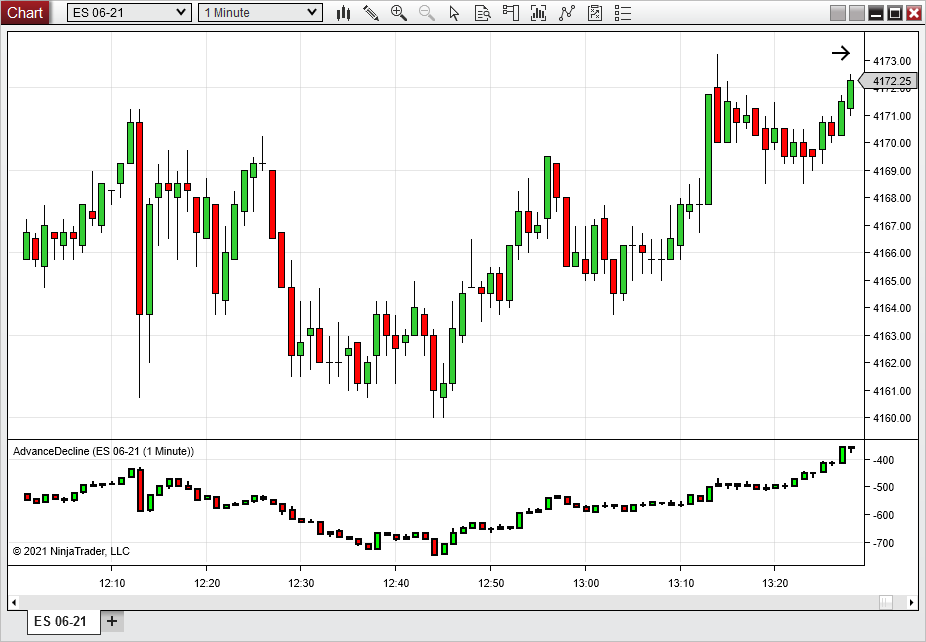Image resolution: width=926 pixels, height=642 pixels.
Task: Click the horizontal scrollbar thumb
Action: (x=885, y=602)
